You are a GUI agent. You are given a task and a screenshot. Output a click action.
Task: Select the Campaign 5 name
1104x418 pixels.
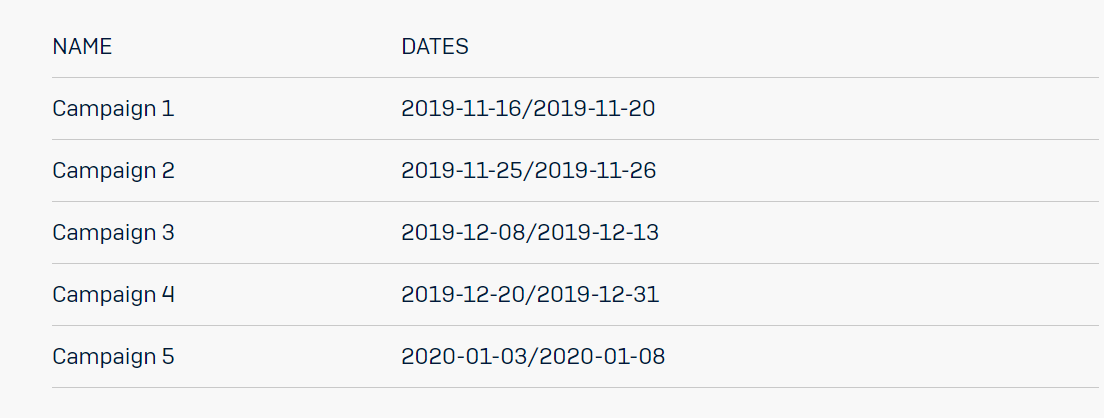[113, 357]
